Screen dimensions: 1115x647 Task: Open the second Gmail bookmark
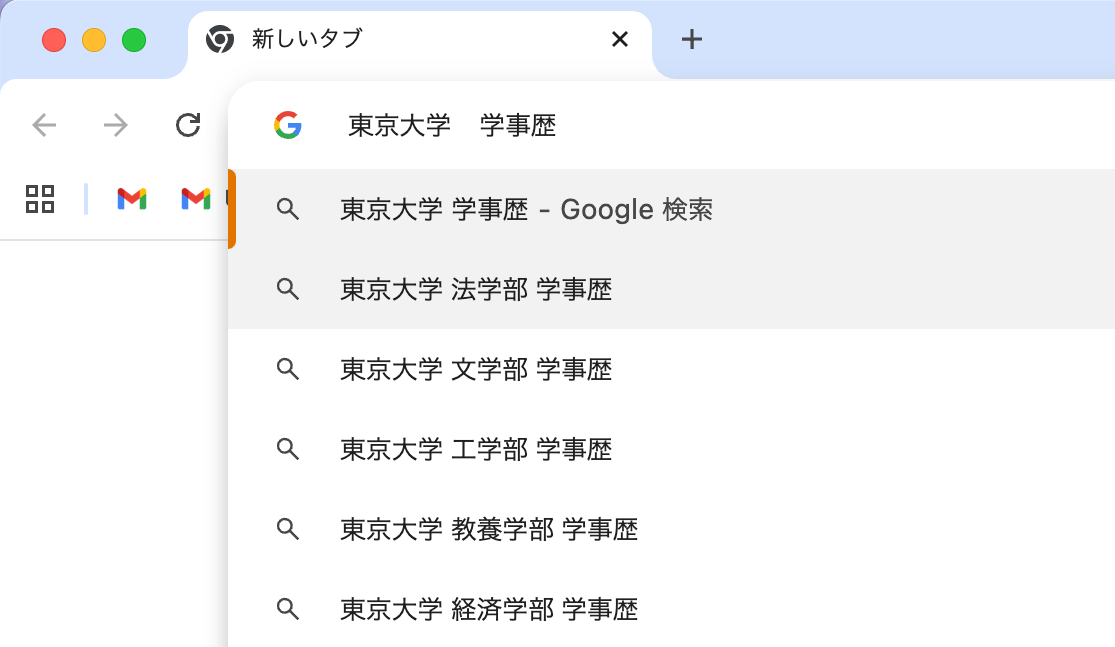196,199
